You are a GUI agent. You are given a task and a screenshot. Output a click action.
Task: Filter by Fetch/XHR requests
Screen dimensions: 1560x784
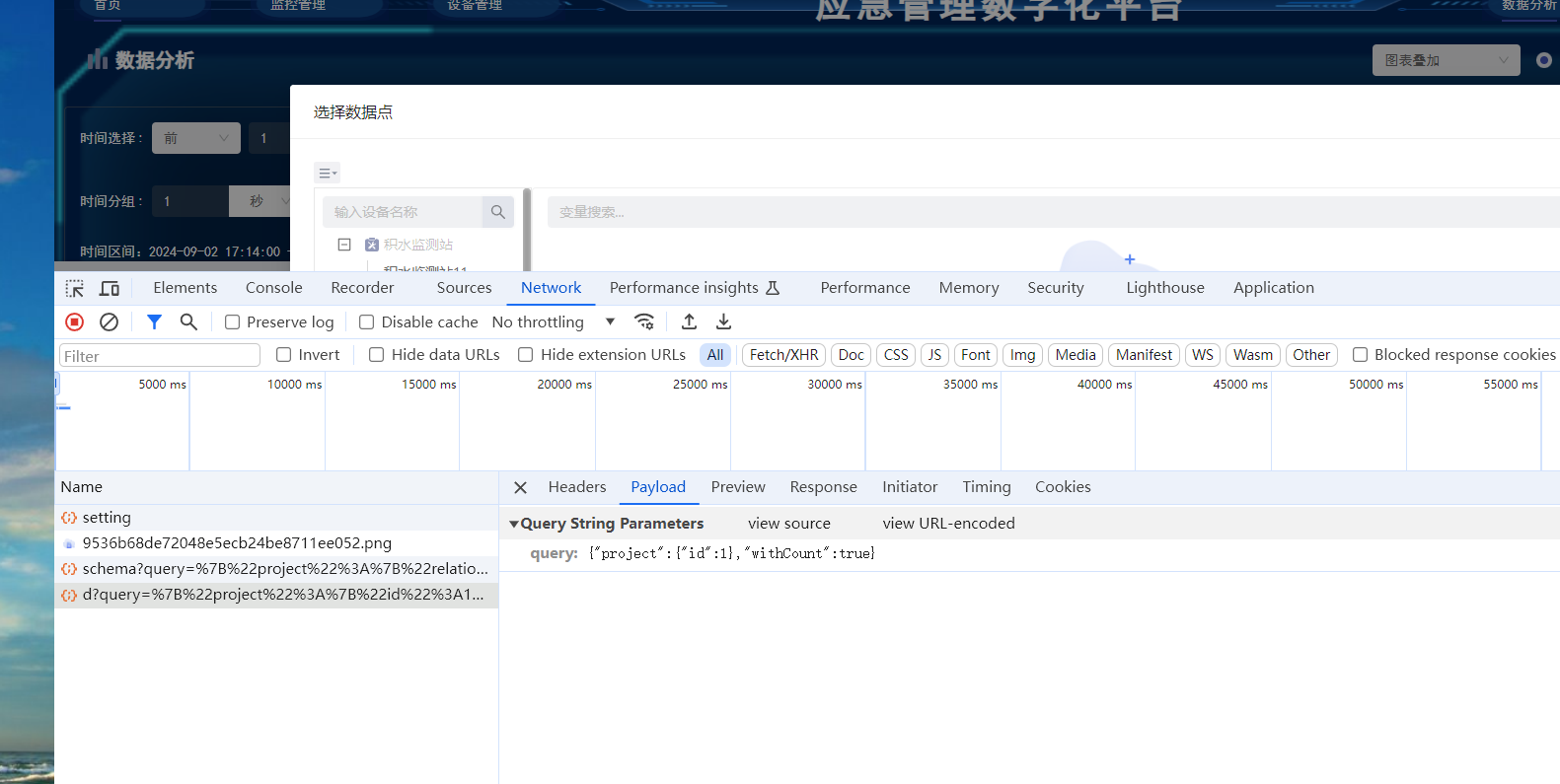[784, 355]
